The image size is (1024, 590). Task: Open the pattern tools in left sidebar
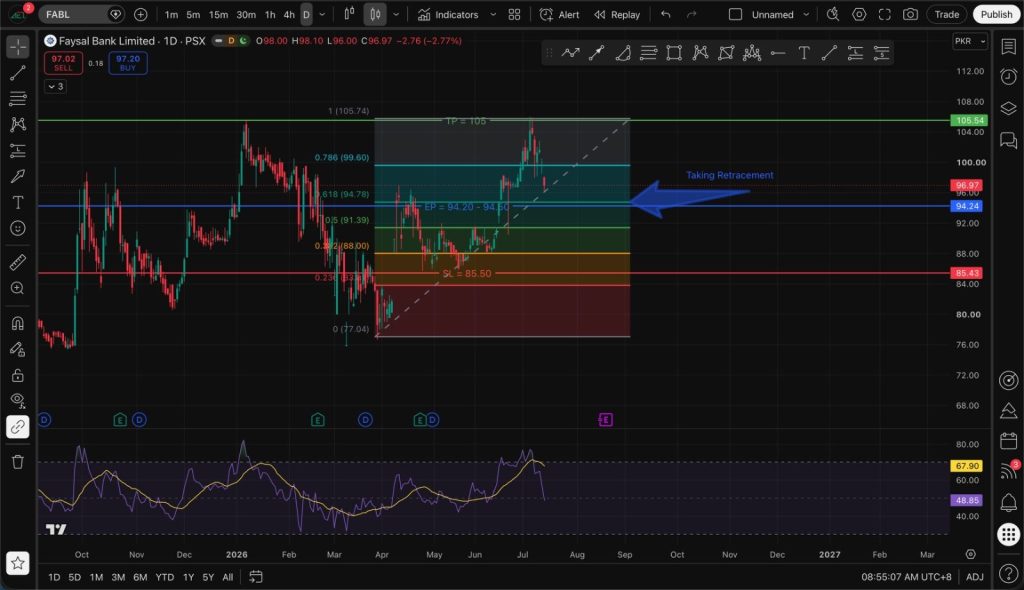click(x=18, y=124)
